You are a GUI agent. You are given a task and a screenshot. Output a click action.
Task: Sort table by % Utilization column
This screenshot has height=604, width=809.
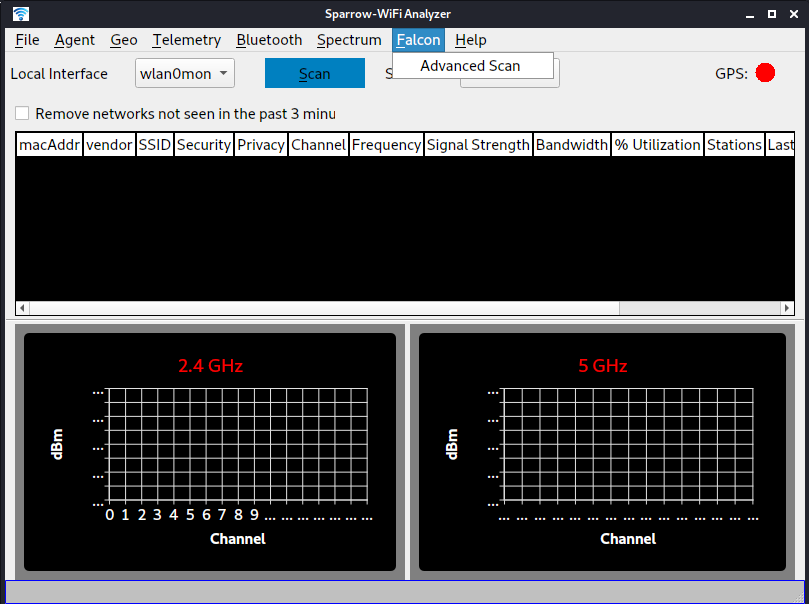[x=657, y=145]
